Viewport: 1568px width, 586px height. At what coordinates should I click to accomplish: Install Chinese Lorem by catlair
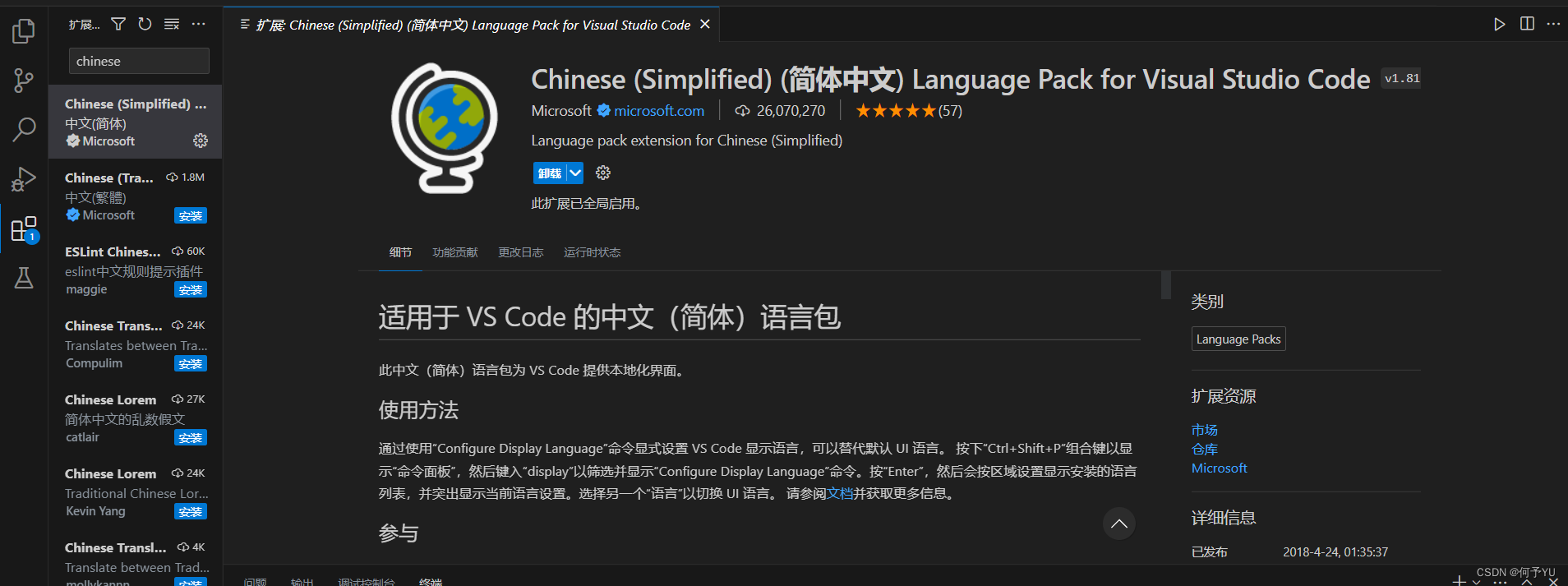(191, 438)
